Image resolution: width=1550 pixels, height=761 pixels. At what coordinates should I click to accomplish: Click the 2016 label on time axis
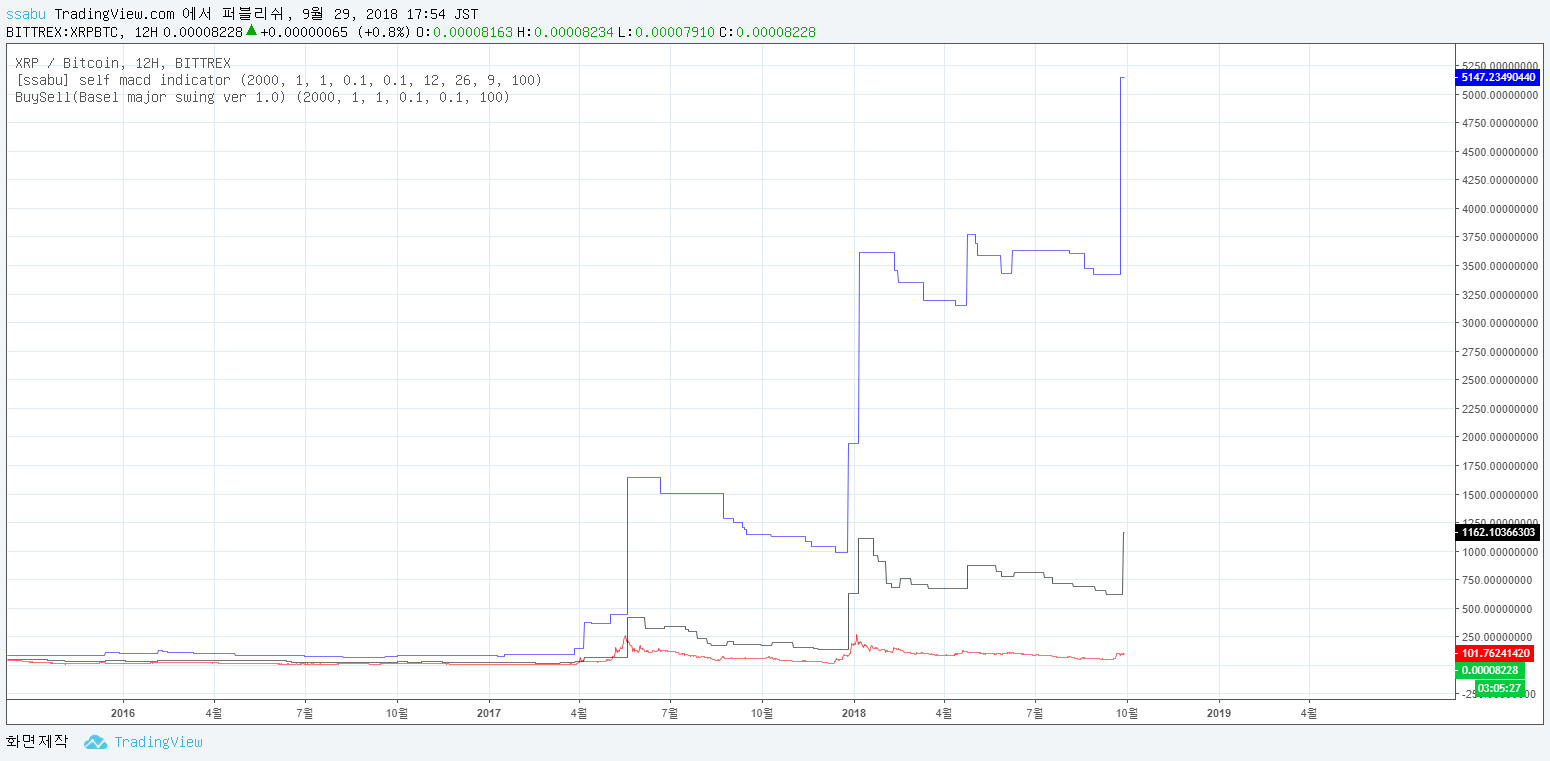(122, 713)
